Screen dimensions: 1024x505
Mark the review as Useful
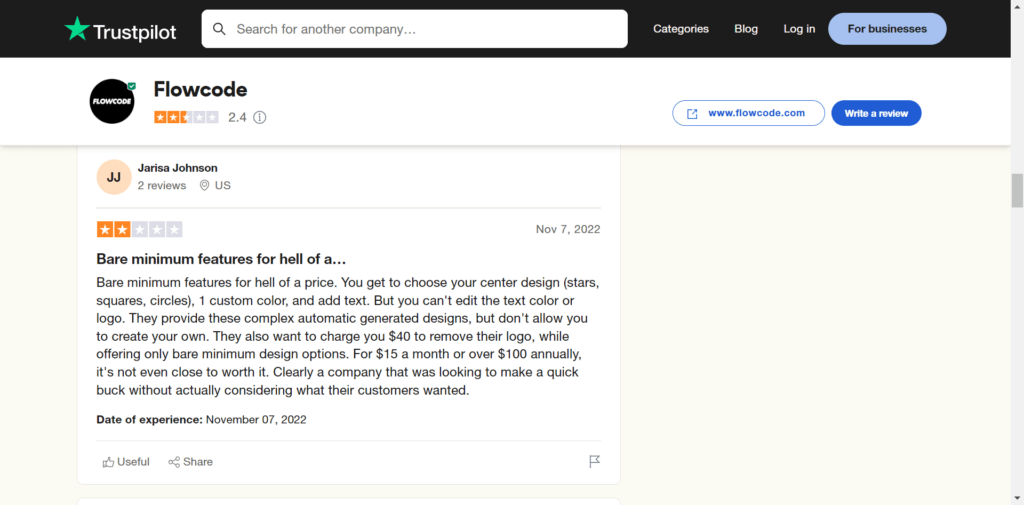(126, 462)
